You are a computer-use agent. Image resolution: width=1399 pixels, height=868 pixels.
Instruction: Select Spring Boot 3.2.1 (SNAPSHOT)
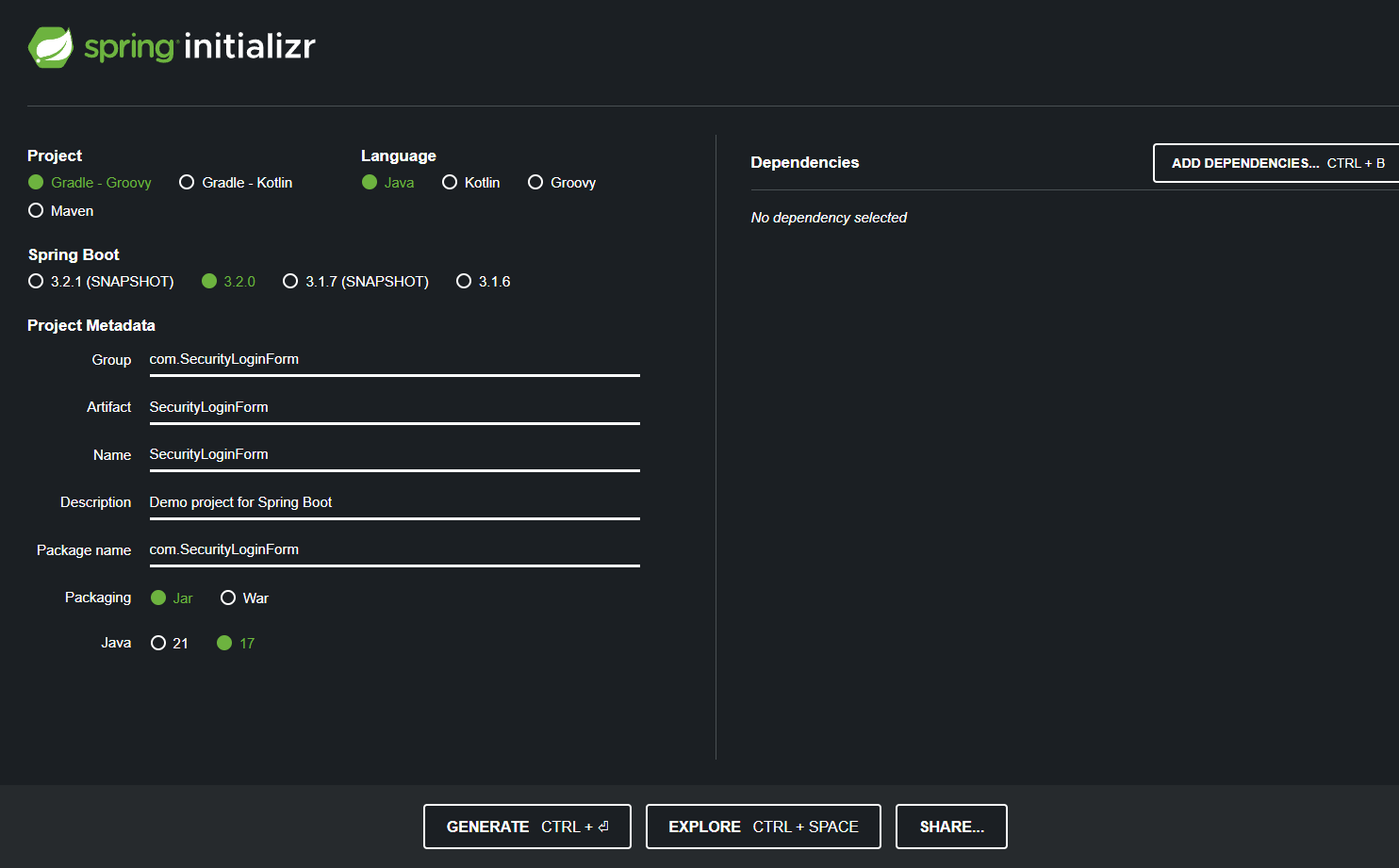101,281
